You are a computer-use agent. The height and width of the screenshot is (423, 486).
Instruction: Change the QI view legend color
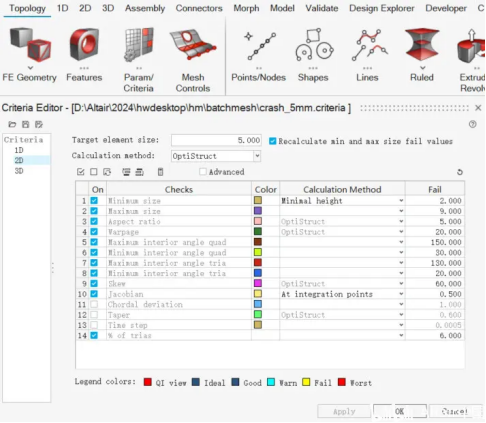click(x=148, y=382)
